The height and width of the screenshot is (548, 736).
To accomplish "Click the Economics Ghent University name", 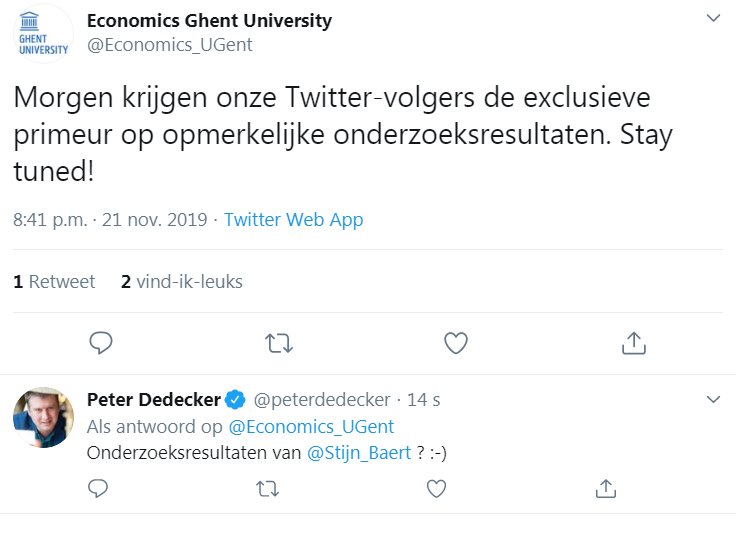I will pos(209,21).
